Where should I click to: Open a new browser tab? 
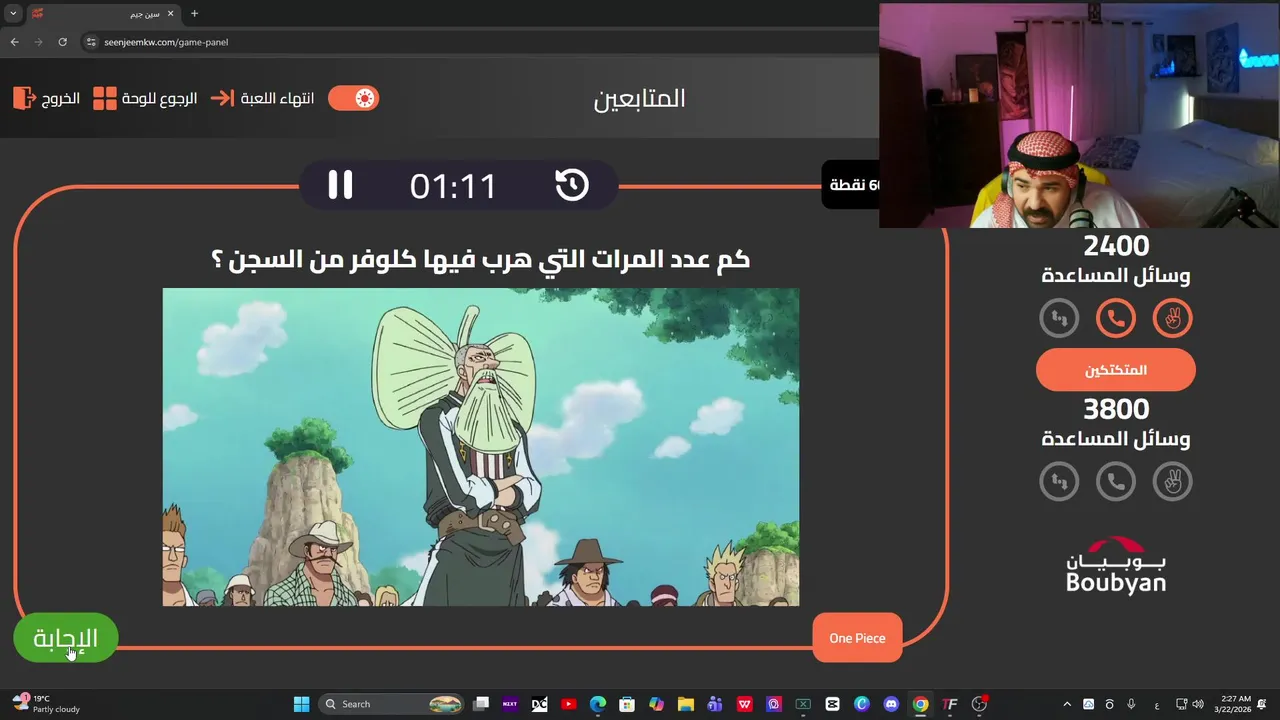194,14
